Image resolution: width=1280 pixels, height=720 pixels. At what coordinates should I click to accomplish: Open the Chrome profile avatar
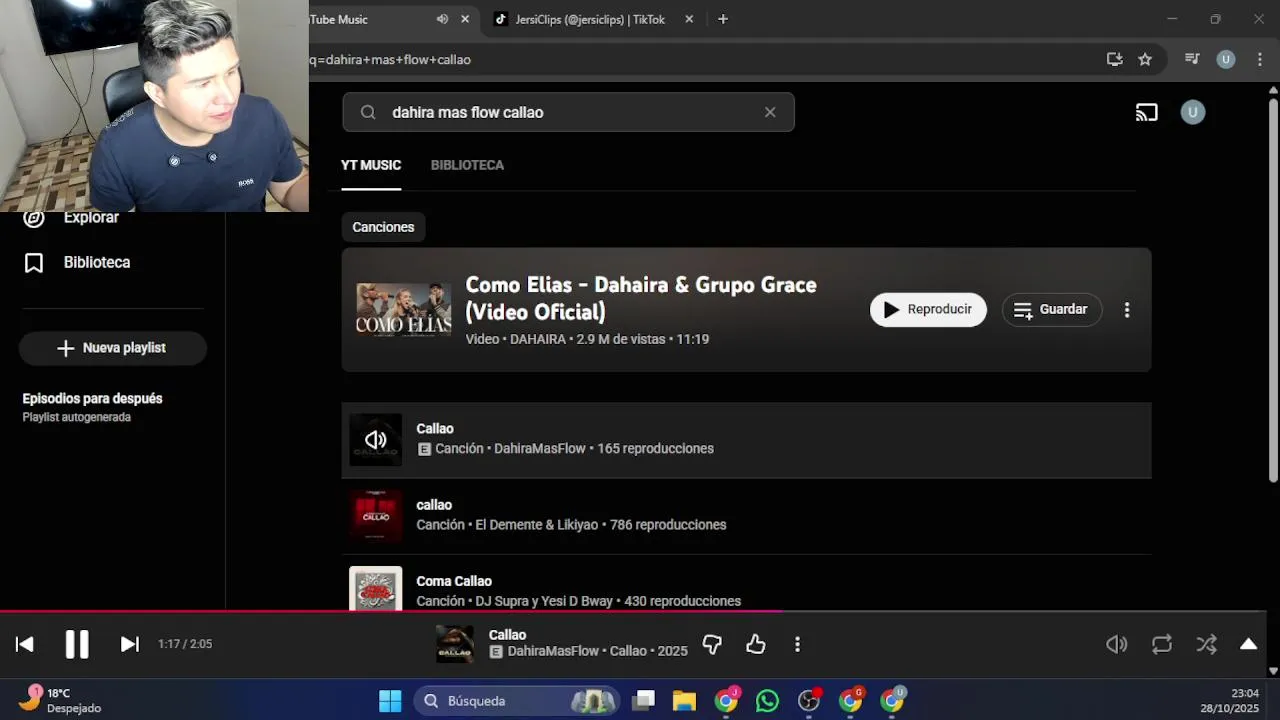pyautogui.click(x=1226, y=59)
